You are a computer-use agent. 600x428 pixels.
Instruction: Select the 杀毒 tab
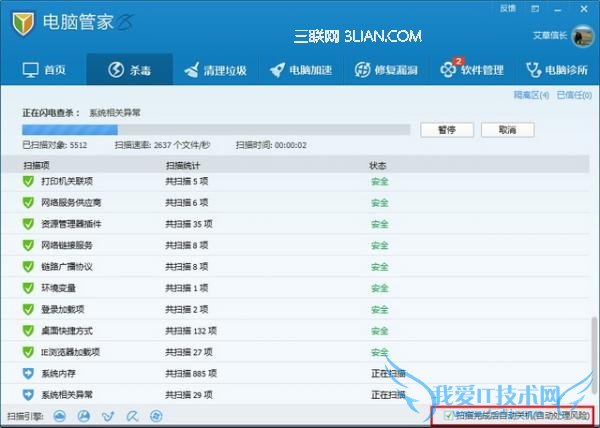(x=130, y=70)
